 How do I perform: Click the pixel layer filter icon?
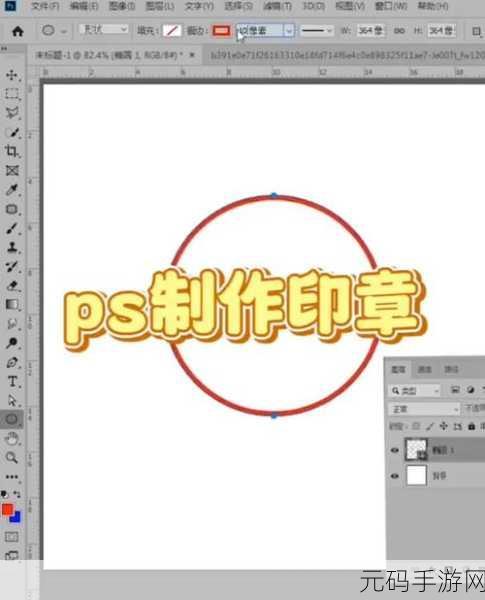click(x=455, y=390)
